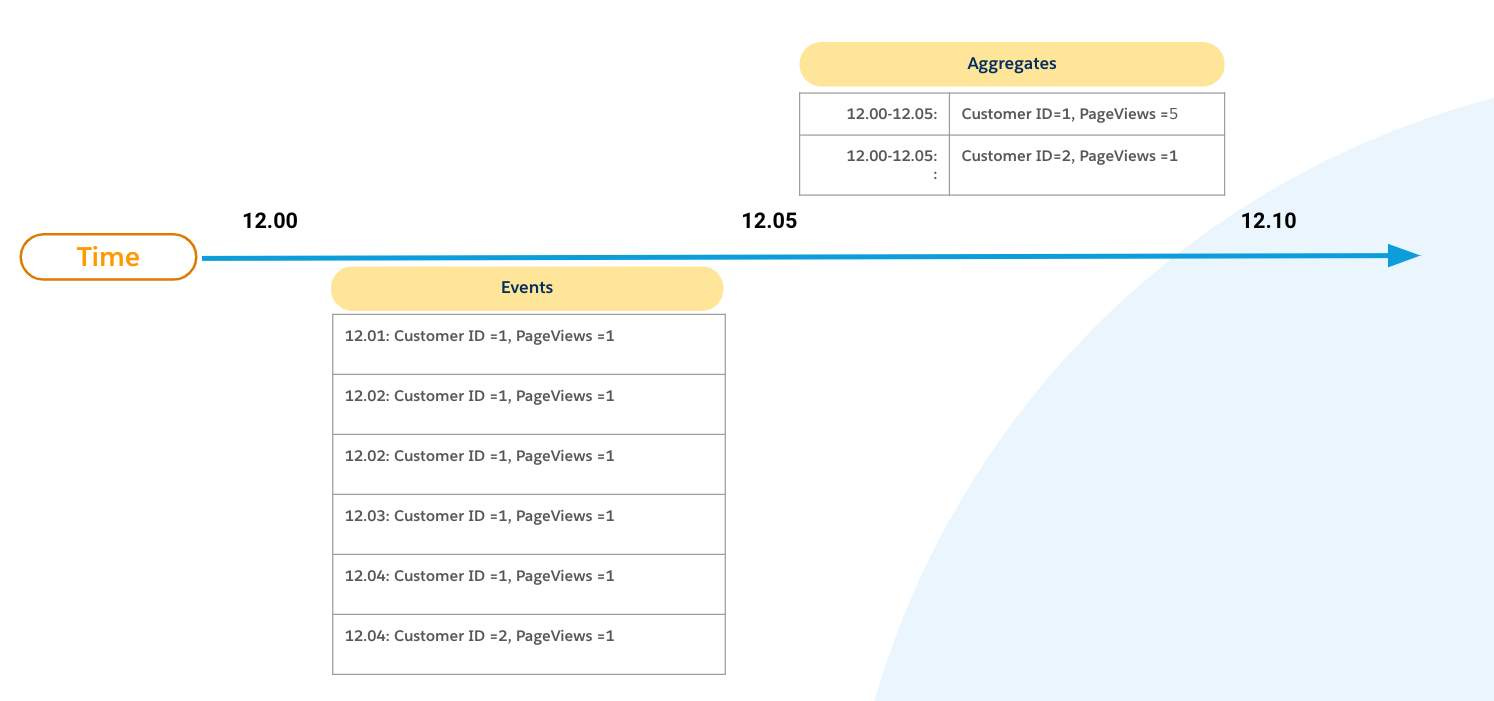Viewport: 1494px width, 701px height.
Task: Select the Aggregates header banner
Action: coord(1012,64)
